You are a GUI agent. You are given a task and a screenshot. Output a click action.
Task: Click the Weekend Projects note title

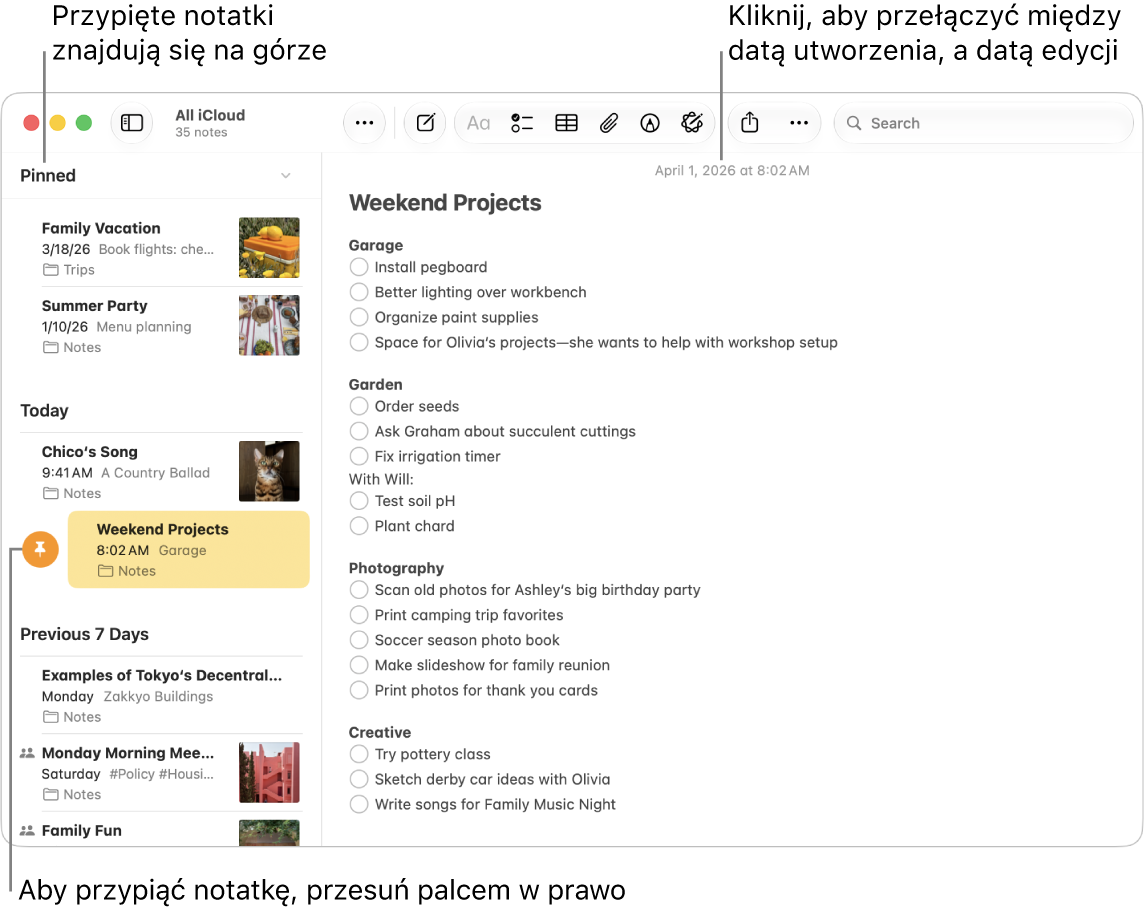445,203
